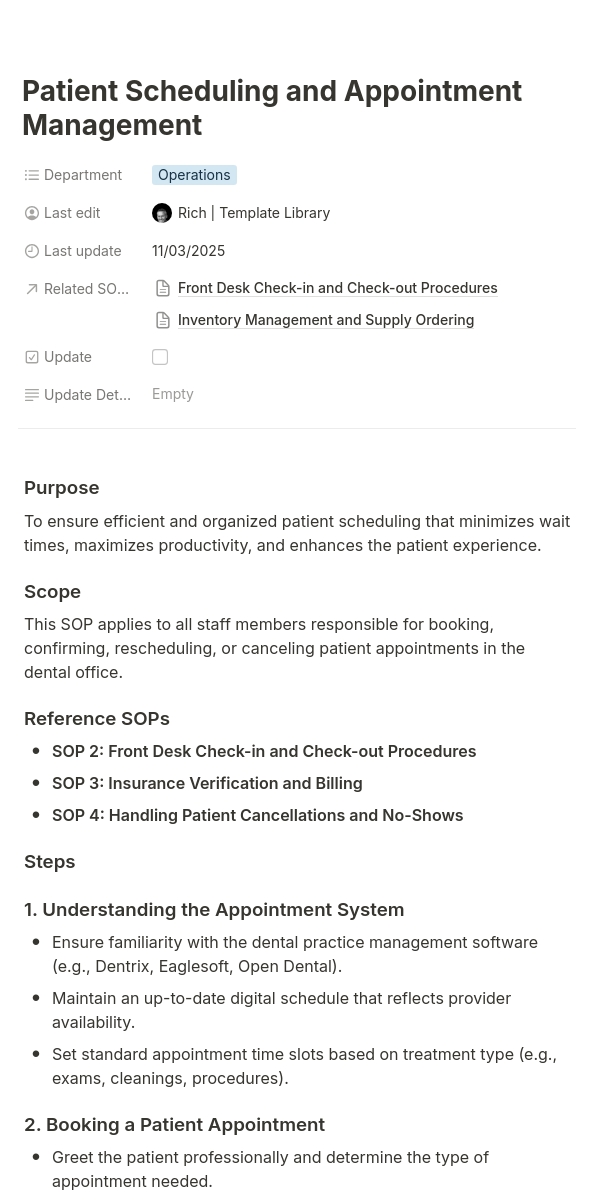Click the Department property list icon
Viewport: 600px width, 1200px height.
coord(32,175)
